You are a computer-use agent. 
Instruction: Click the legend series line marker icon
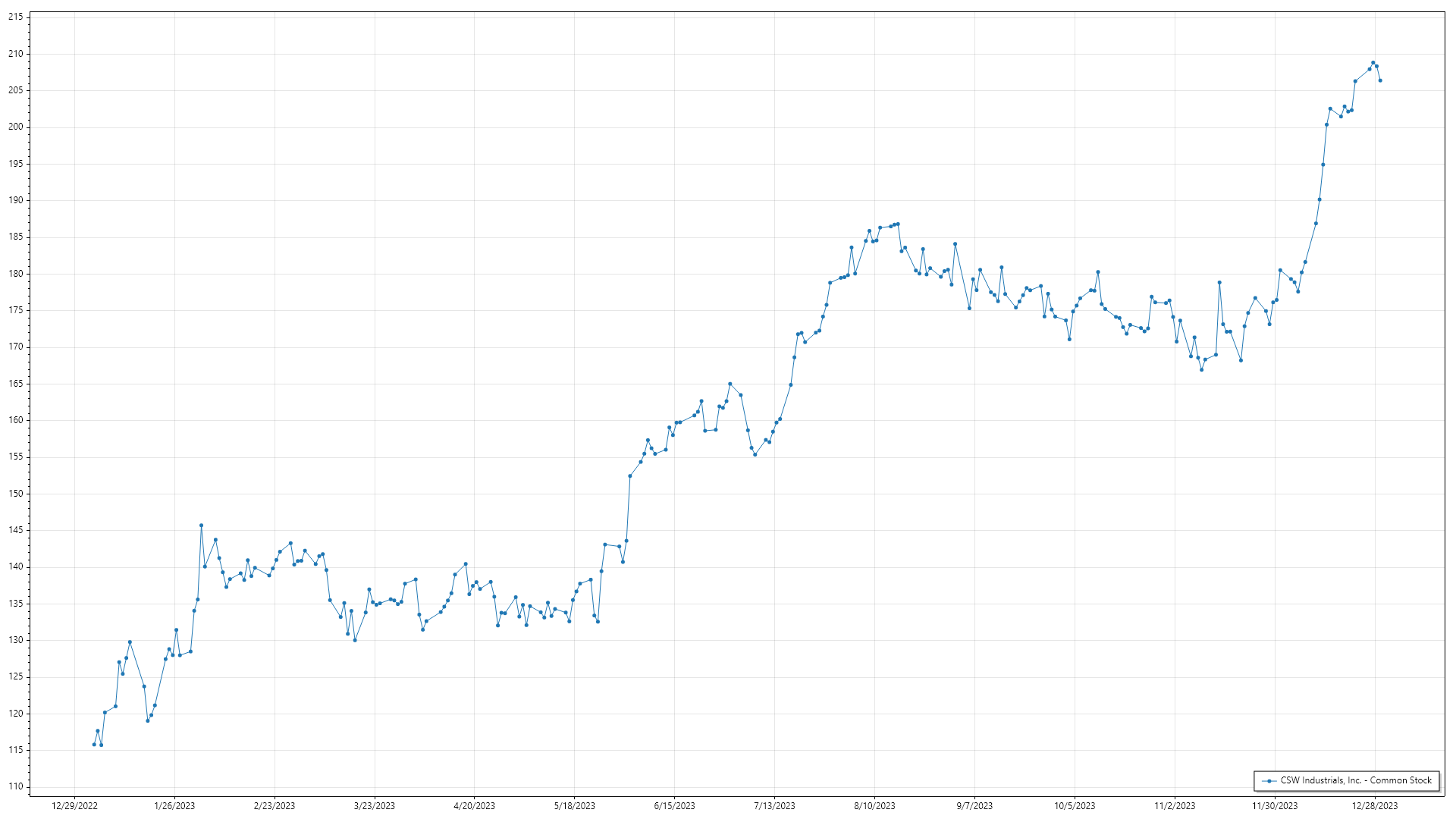(x=1269, y=780)
